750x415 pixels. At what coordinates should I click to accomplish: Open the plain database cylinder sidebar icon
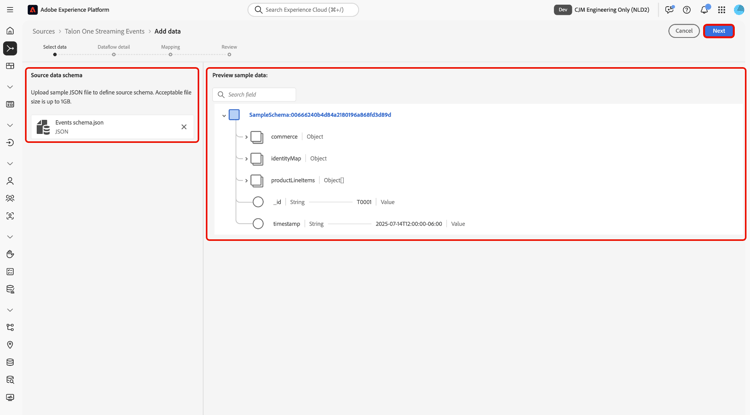click(x=10, y=362)
